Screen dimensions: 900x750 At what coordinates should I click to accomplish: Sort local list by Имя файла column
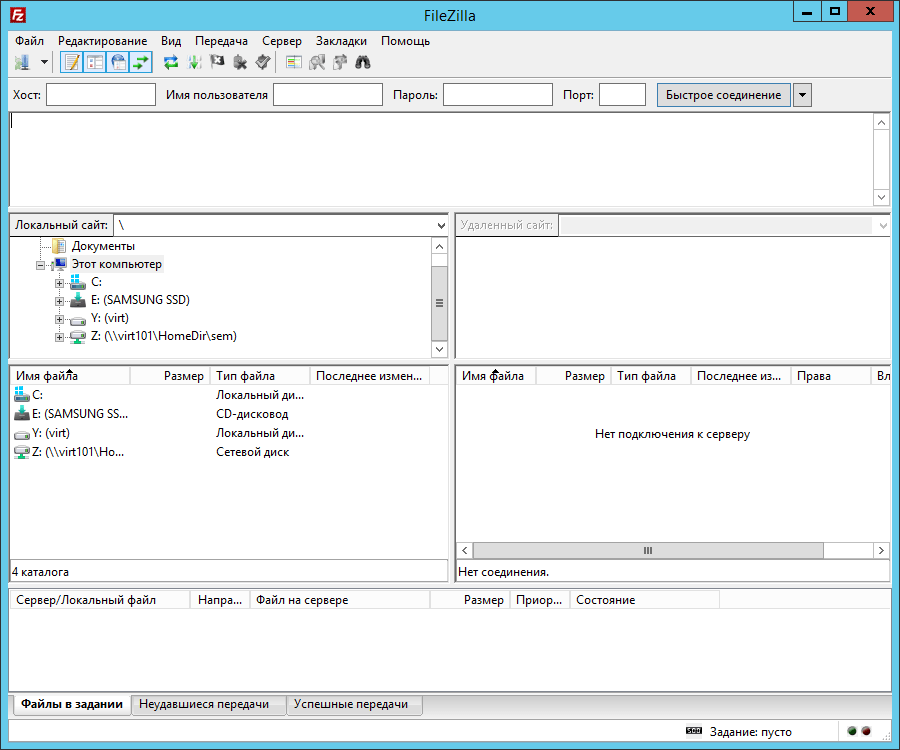70,376
